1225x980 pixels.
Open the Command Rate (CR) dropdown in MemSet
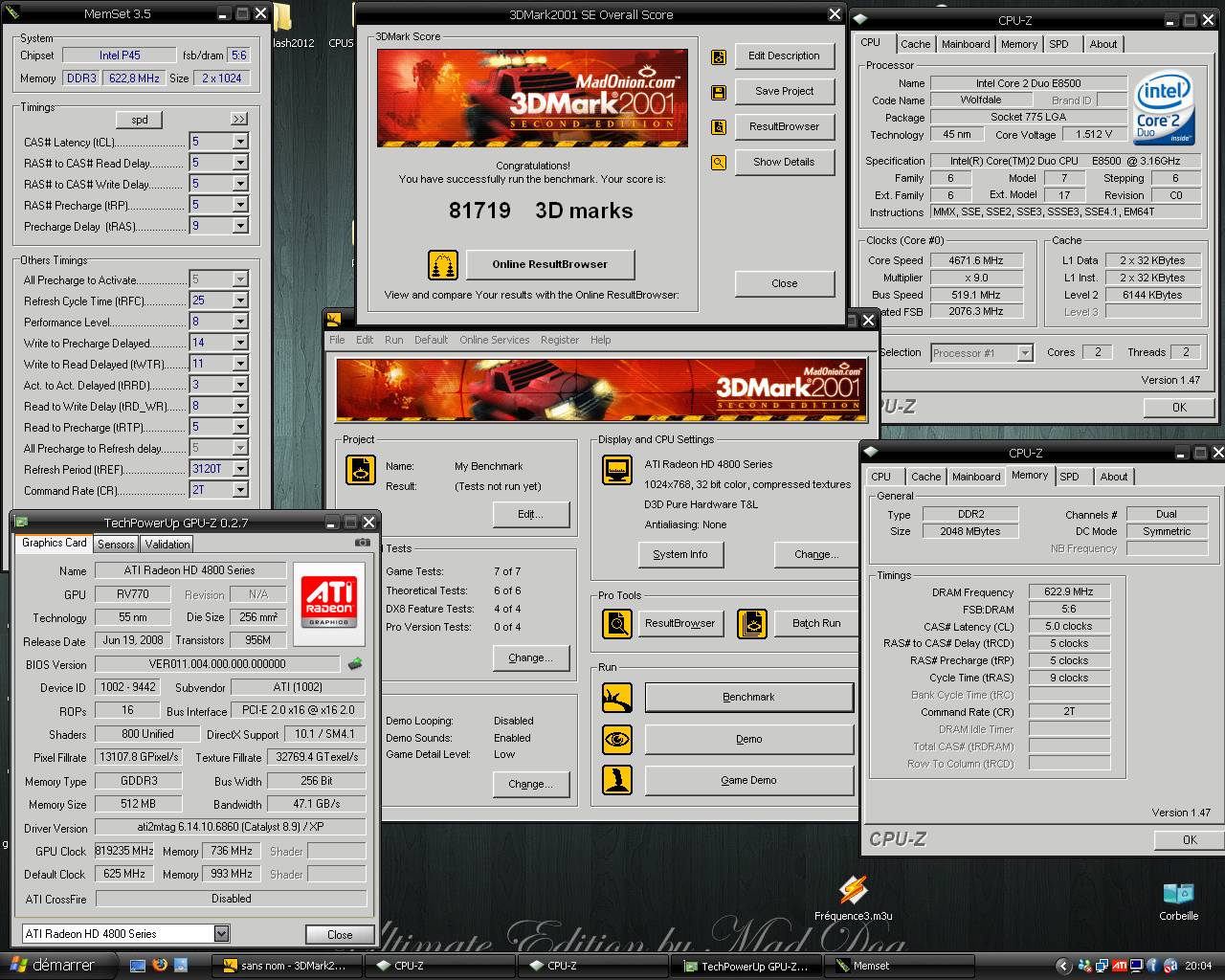click(x=240, y=490)
